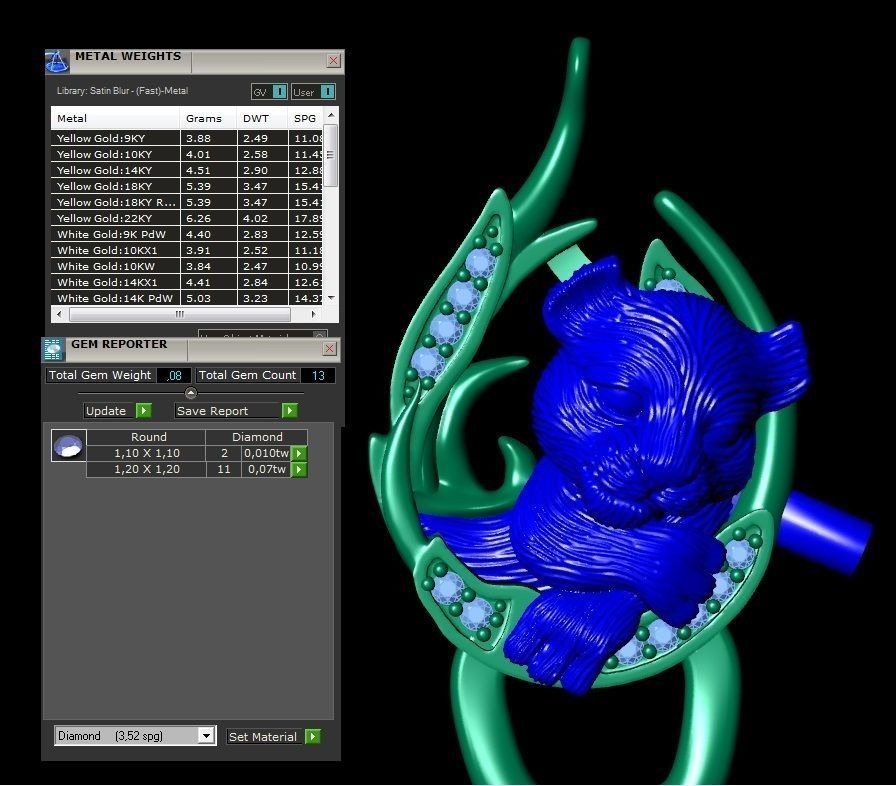The image size is (896, 786).
Task: Select the White Gold:9K PdW row
Action: click(x=187, y=234)
